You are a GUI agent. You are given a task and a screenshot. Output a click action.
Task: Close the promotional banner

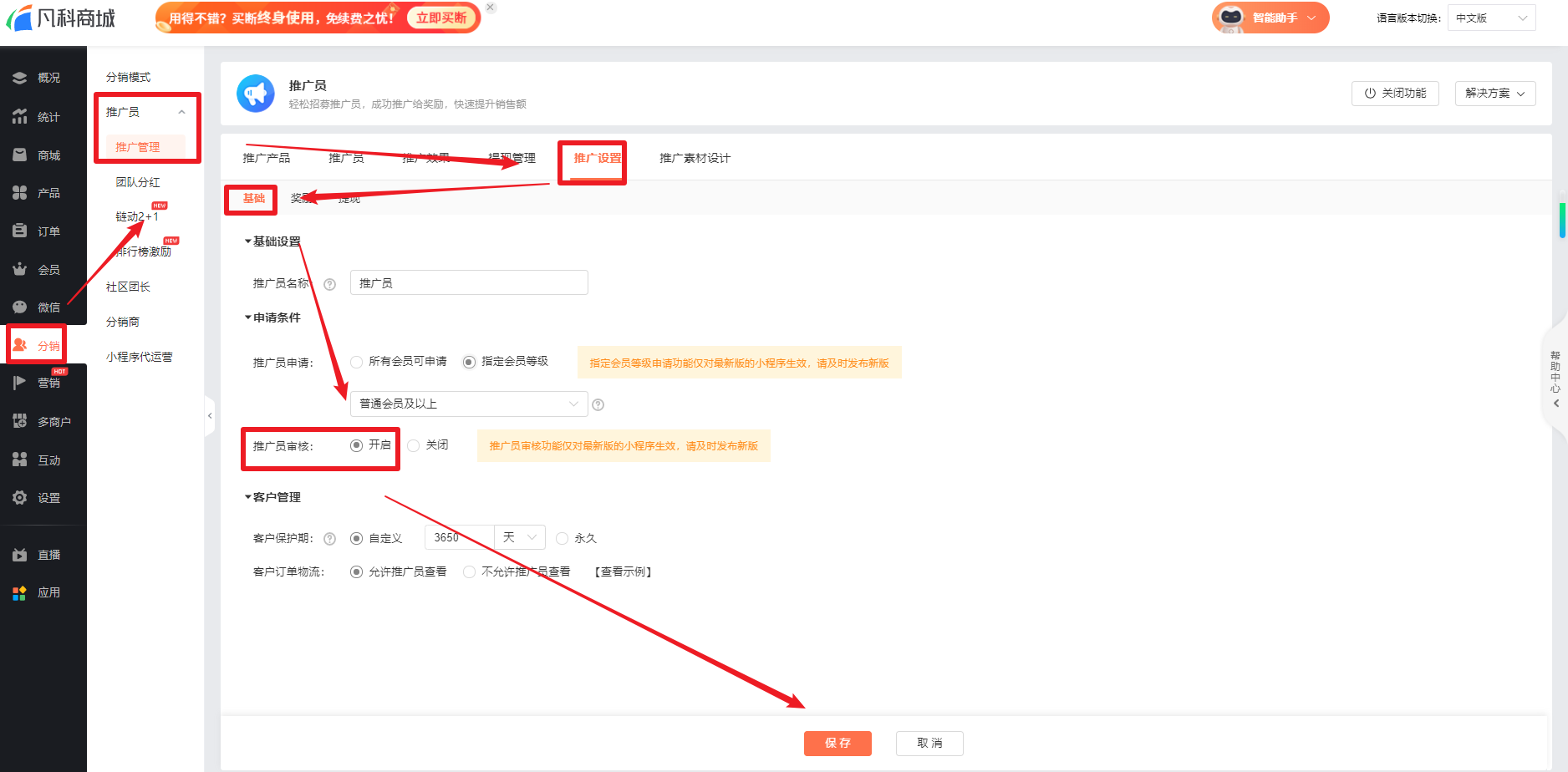click(x=491, y=8)
